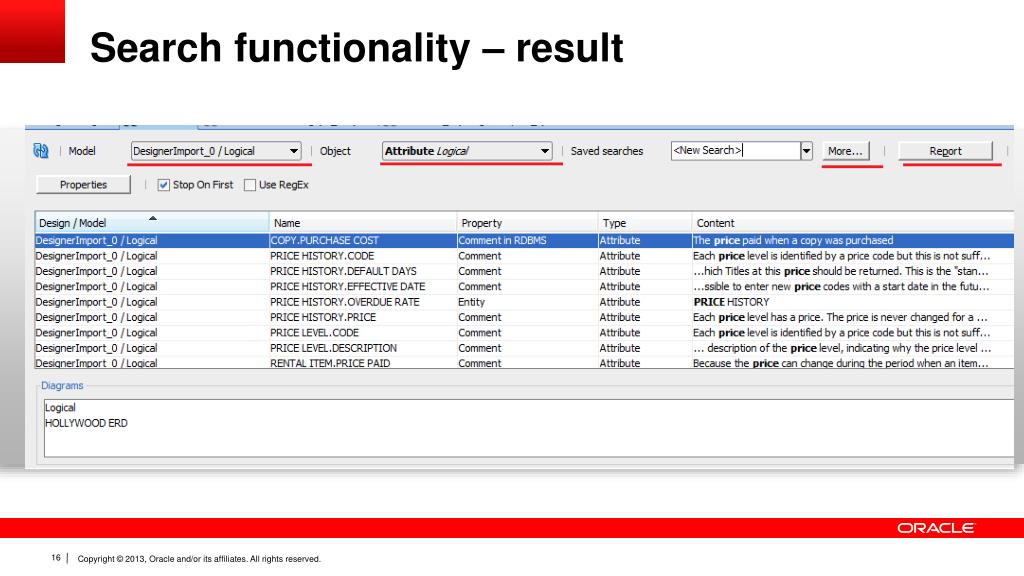Uncheck the Stop On First checkbox
The image size is (1024, 576).
click(163, 185)
